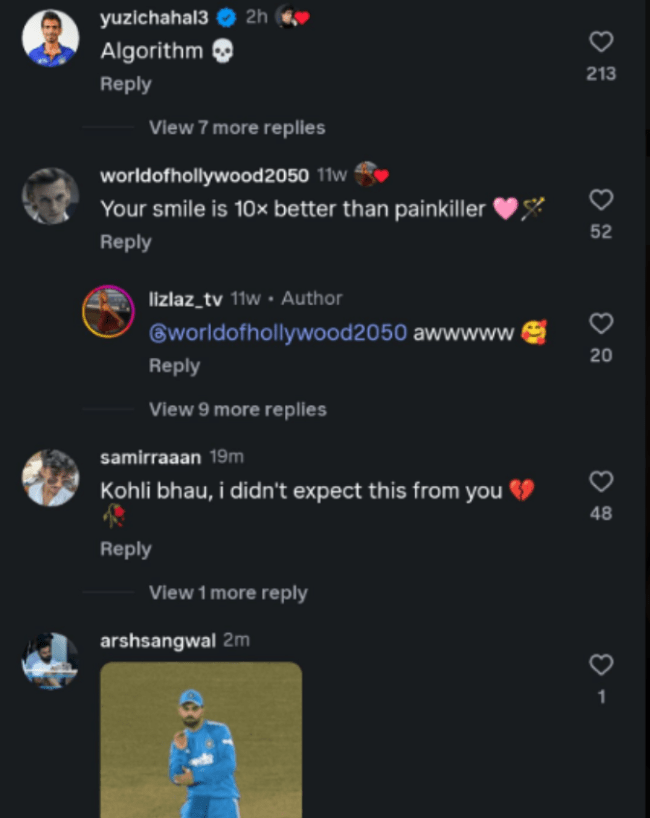Reply to yuzichahal3's Algorithm comment
This screenshot has width=650, height=818.
click(125, 84)
